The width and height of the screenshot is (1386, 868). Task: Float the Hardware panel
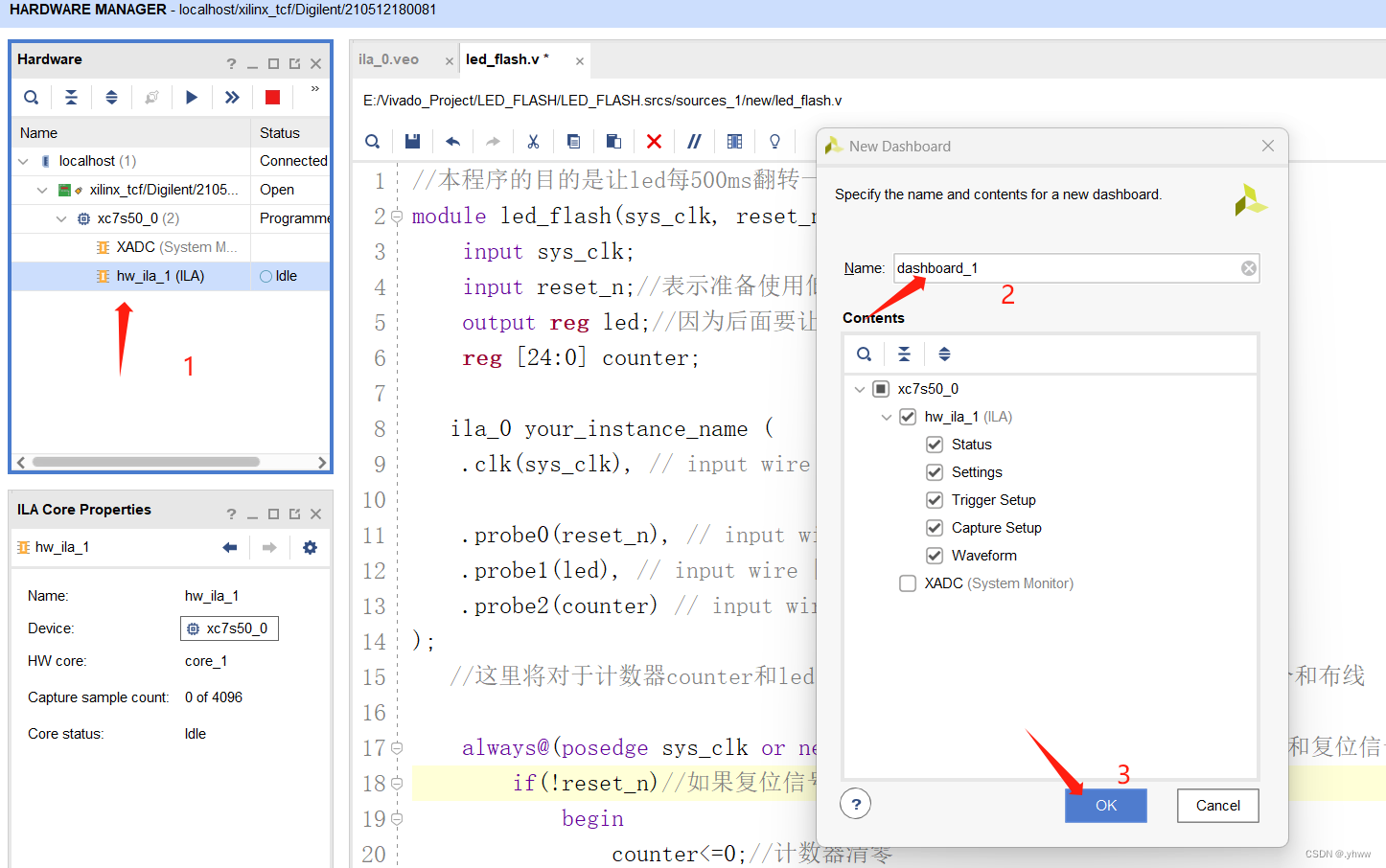pyautogui.click(x=294, y=64)
